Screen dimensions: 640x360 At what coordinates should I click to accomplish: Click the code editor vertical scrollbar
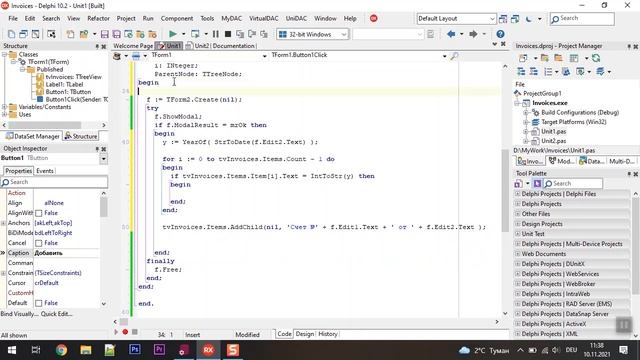pos(505,192)
